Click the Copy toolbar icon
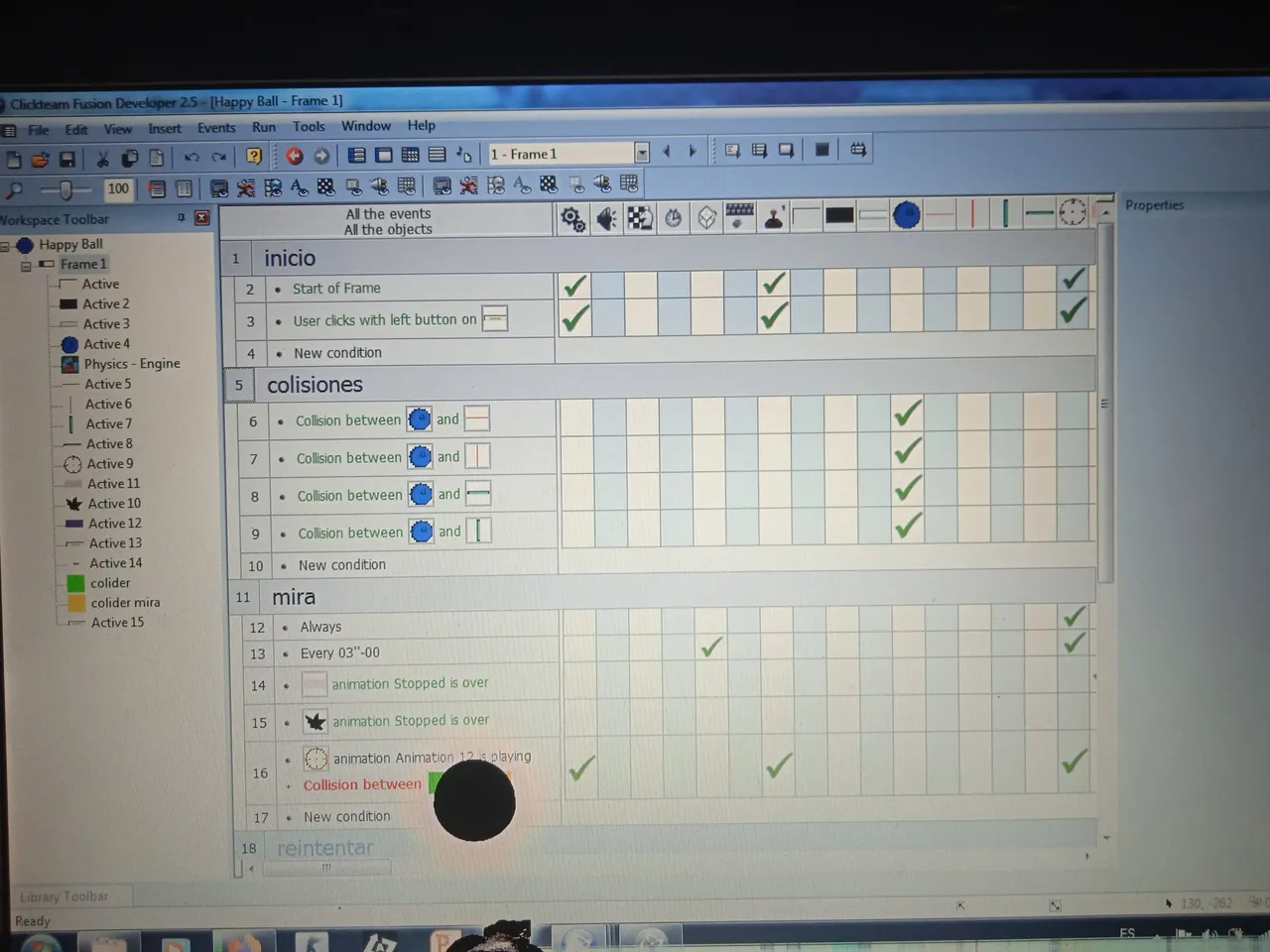This screenshot has width=1270, height=952. (129, 158)
